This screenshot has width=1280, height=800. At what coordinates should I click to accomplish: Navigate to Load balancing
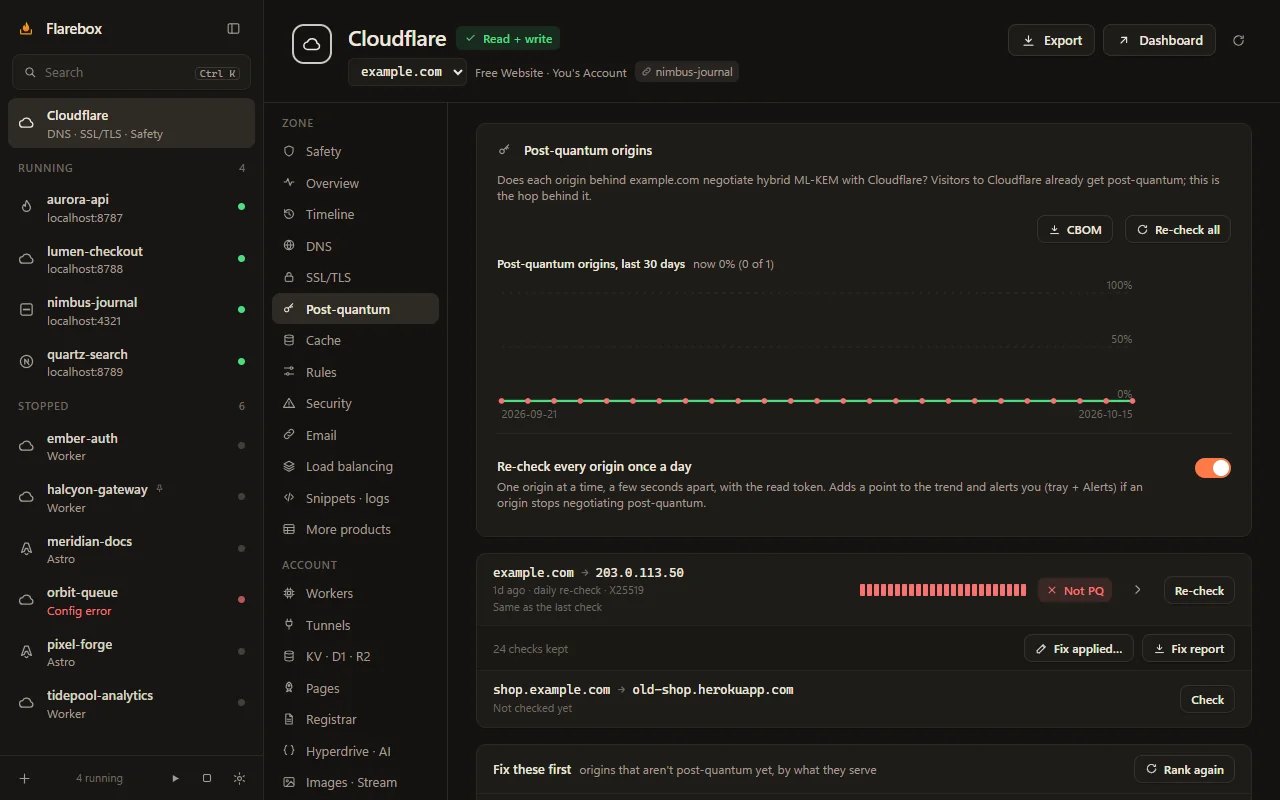(x=355, y=466)
